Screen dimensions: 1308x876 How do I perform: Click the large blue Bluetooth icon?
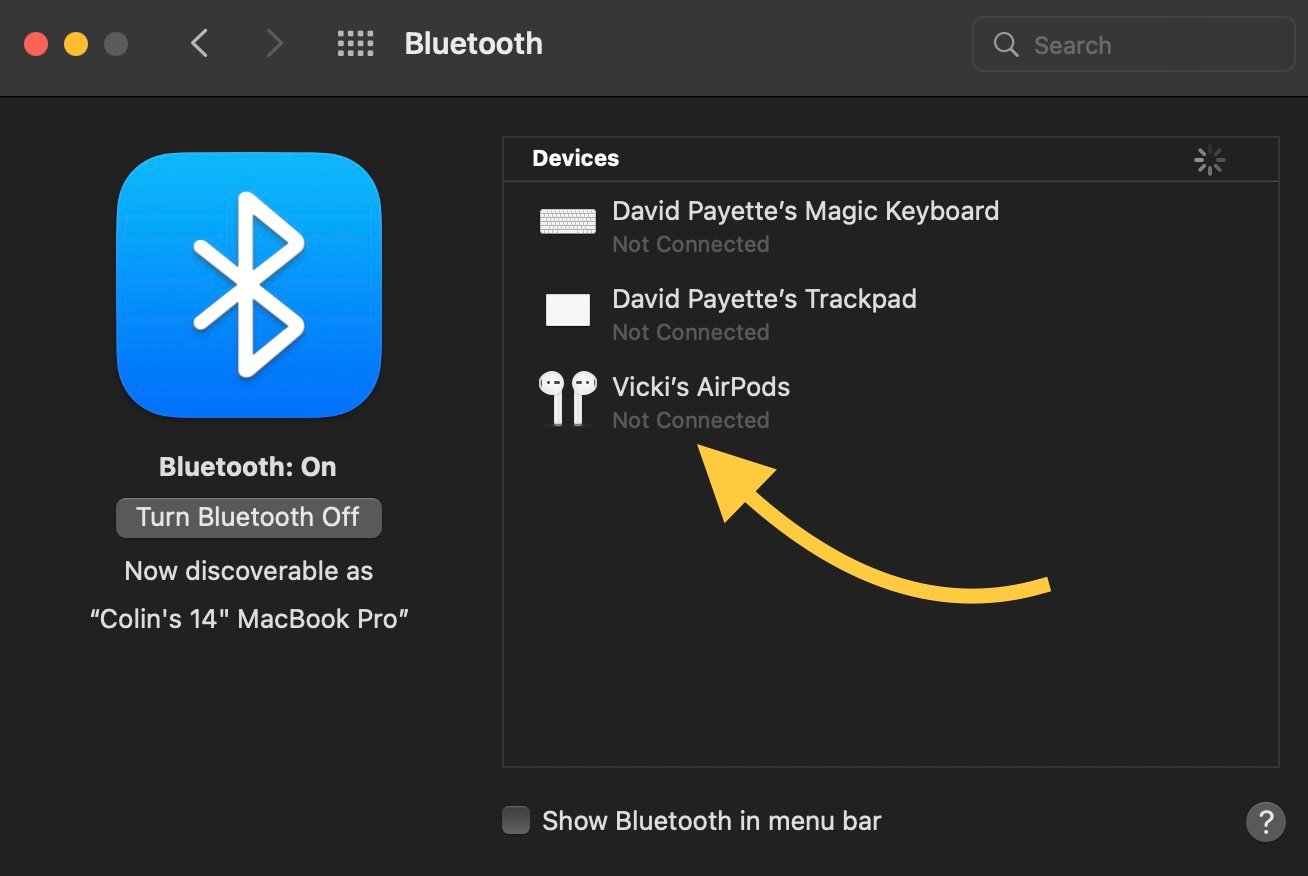tap(249, 284)
